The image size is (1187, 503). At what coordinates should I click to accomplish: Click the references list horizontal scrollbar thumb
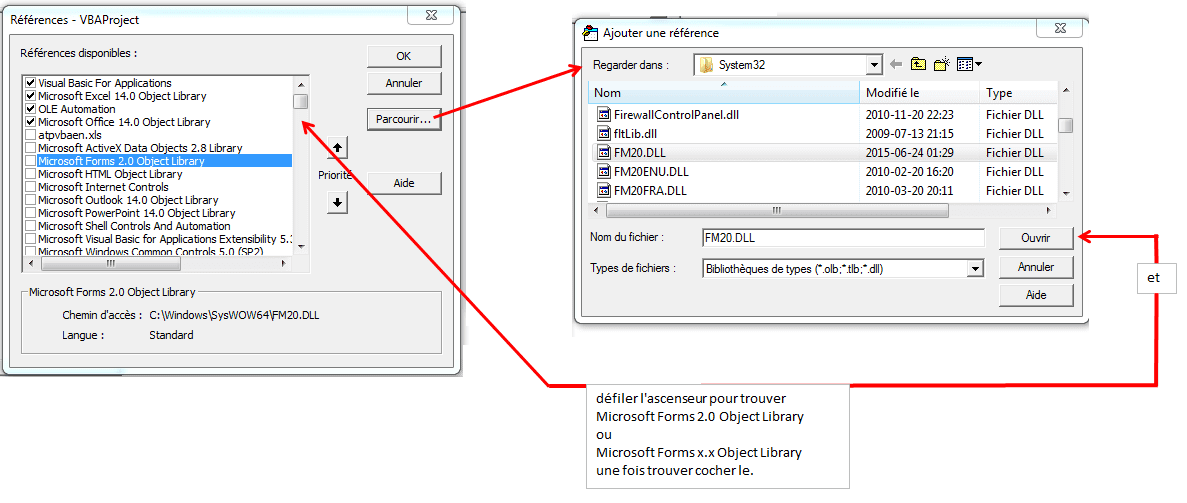tap(111, 264)
